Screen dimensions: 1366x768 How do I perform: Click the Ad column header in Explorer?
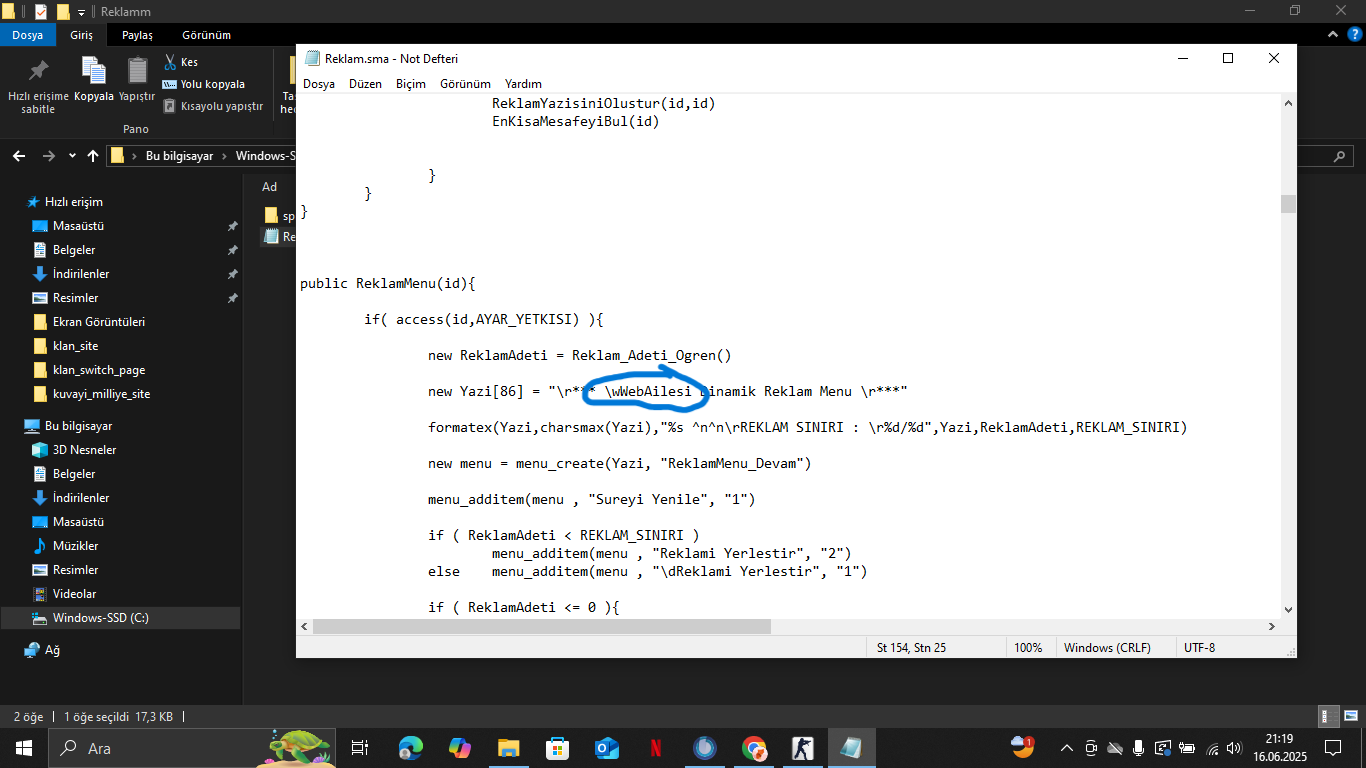(270, 187)
